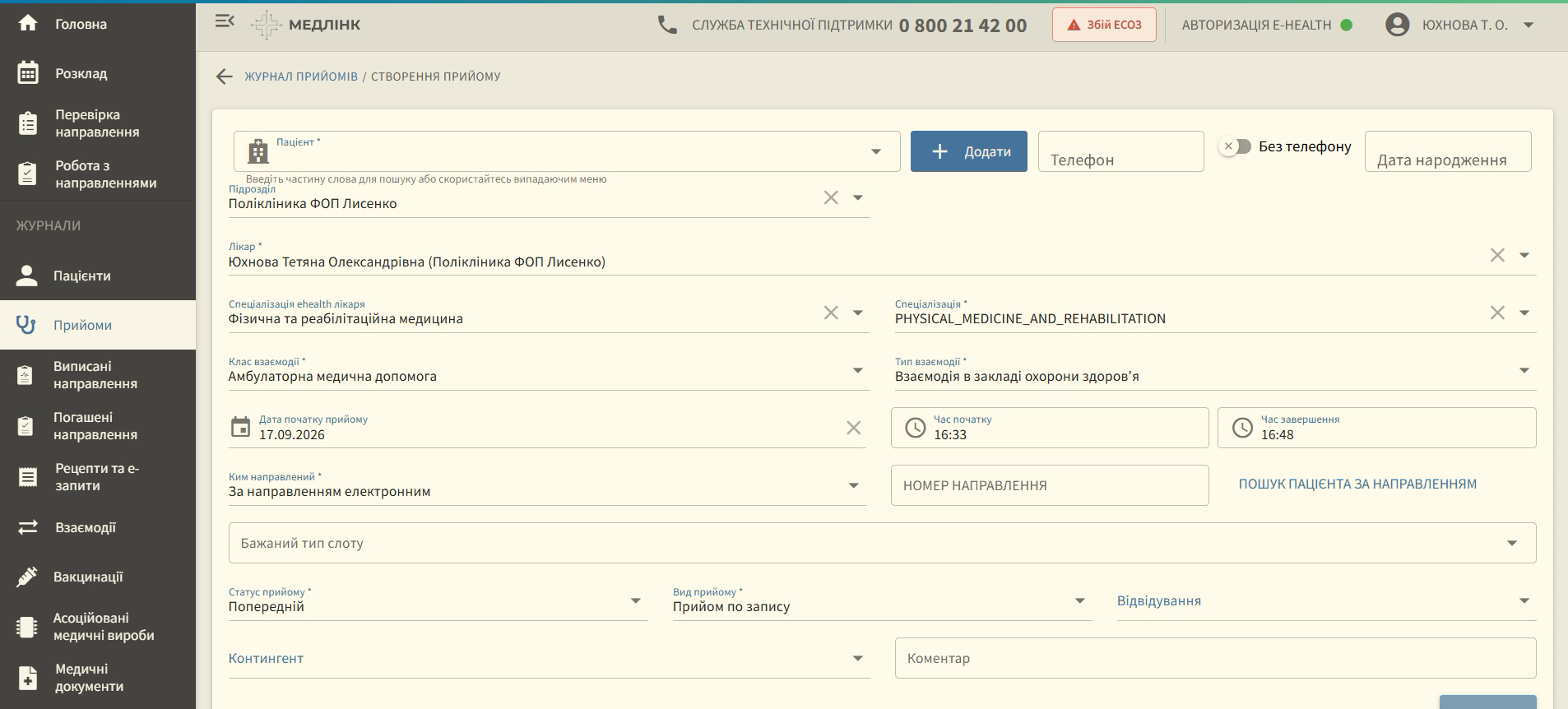Expand the Пацієнт dropdown
The image size is (1568, 709).
[x=876, y=151]
